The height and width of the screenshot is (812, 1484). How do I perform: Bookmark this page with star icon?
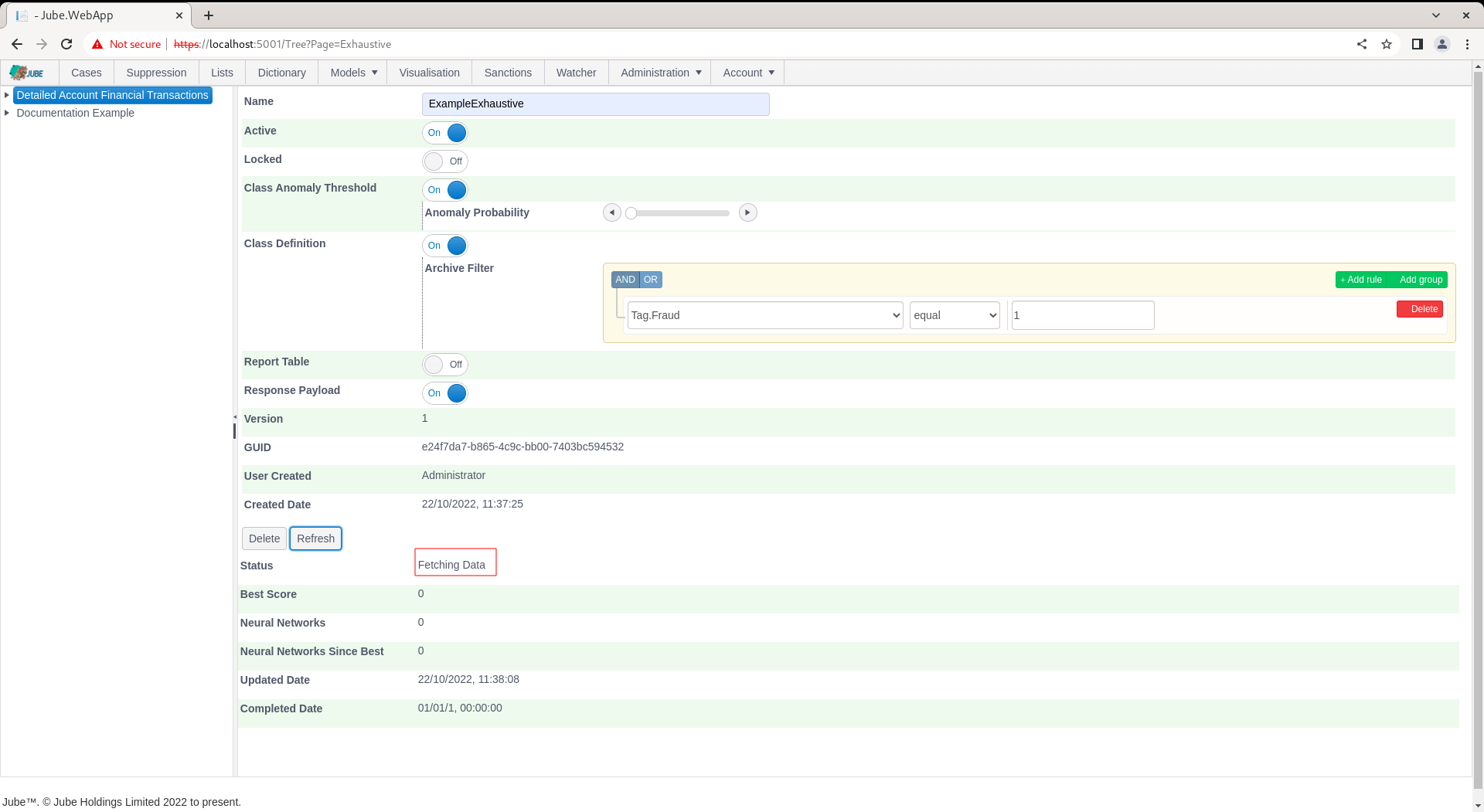(x=1387, y=44)
